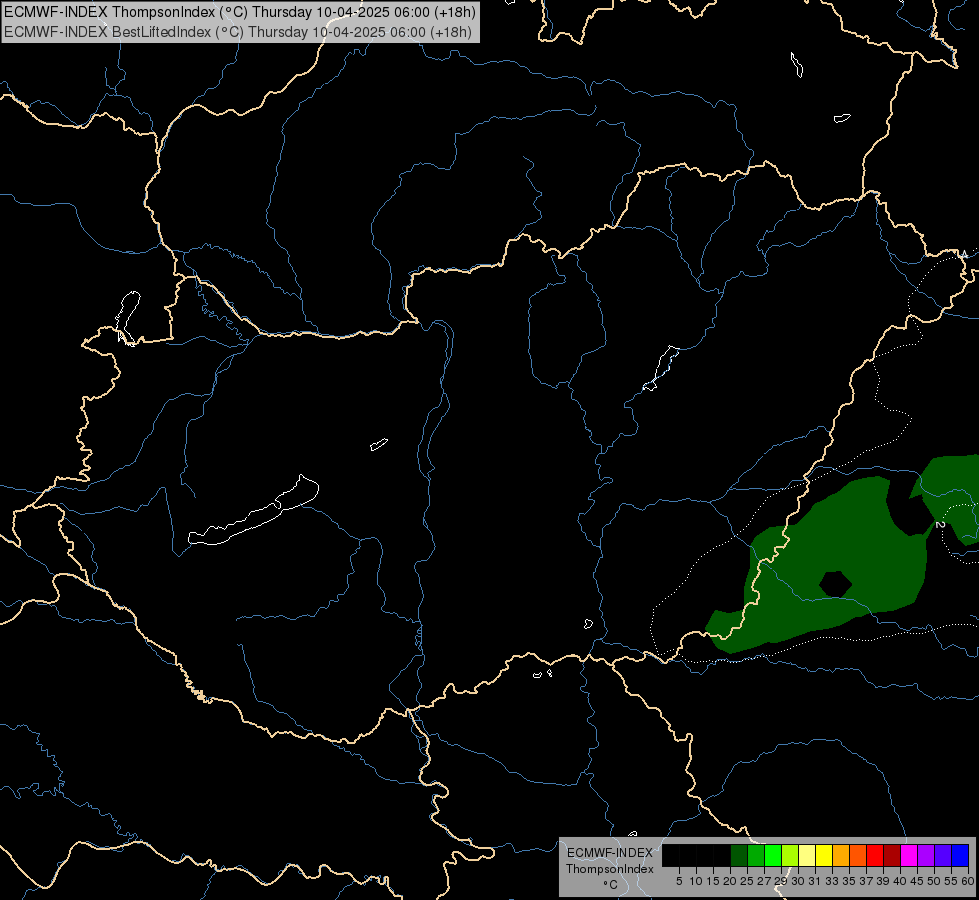
Task: Click the ThompsonIndex title line at top
Action: 240,11
